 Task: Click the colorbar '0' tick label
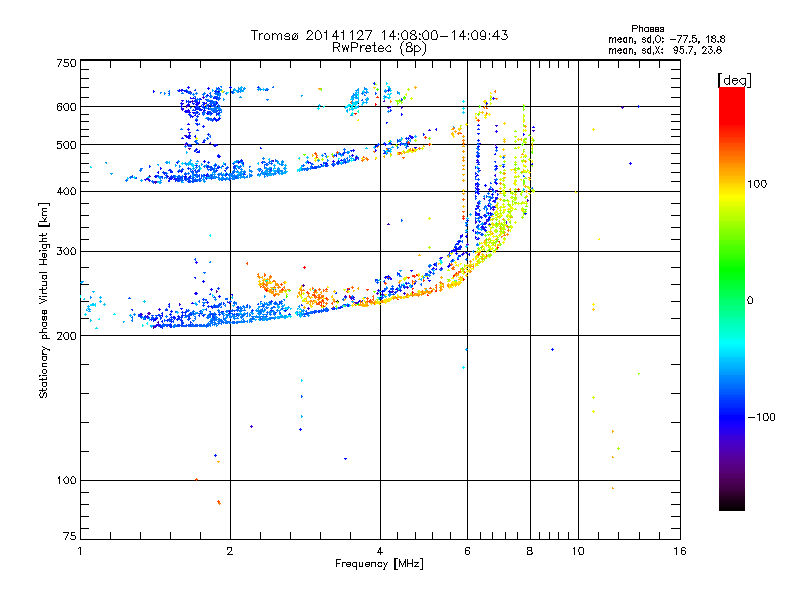click(x=750, y=301)
